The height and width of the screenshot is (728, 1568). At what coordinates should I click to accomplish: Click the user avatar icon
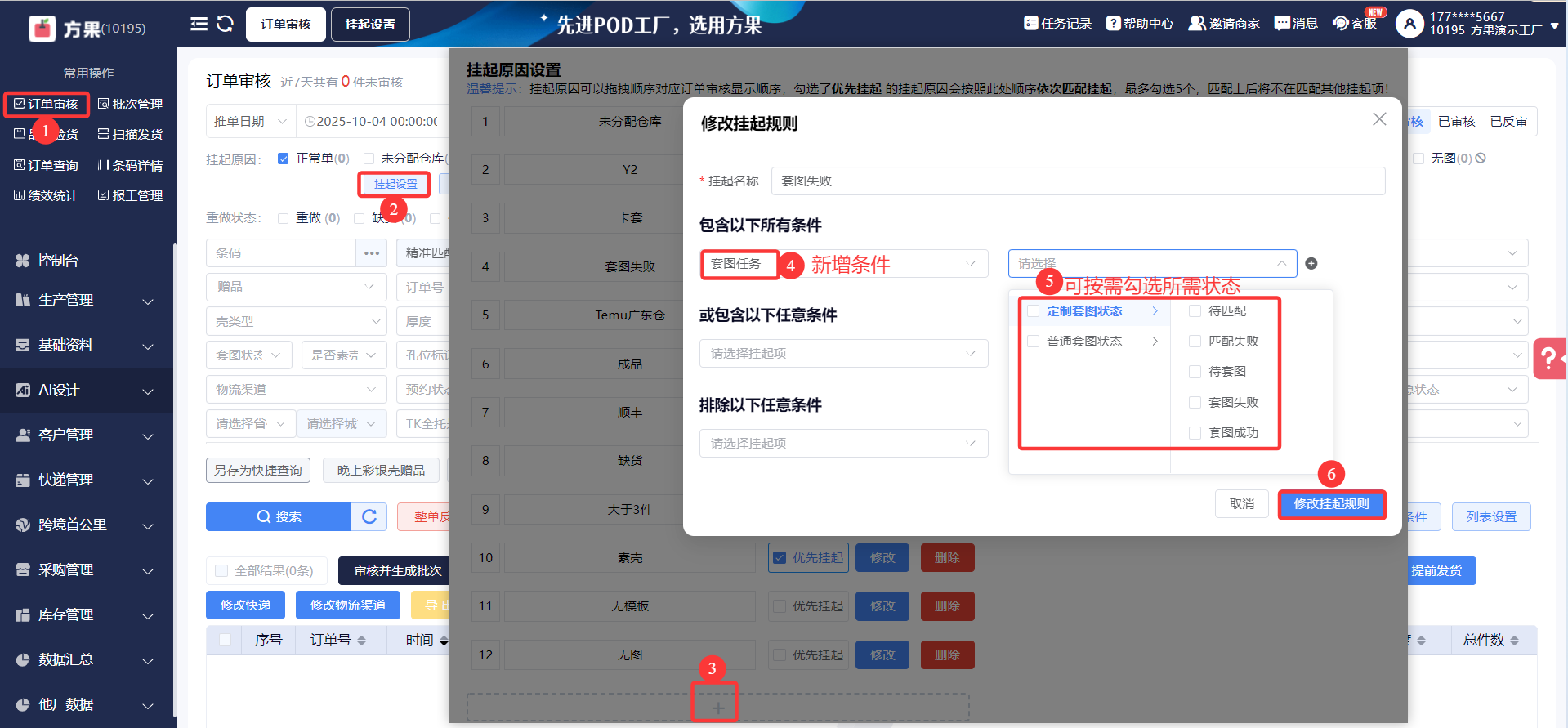tap(1409, 24)
